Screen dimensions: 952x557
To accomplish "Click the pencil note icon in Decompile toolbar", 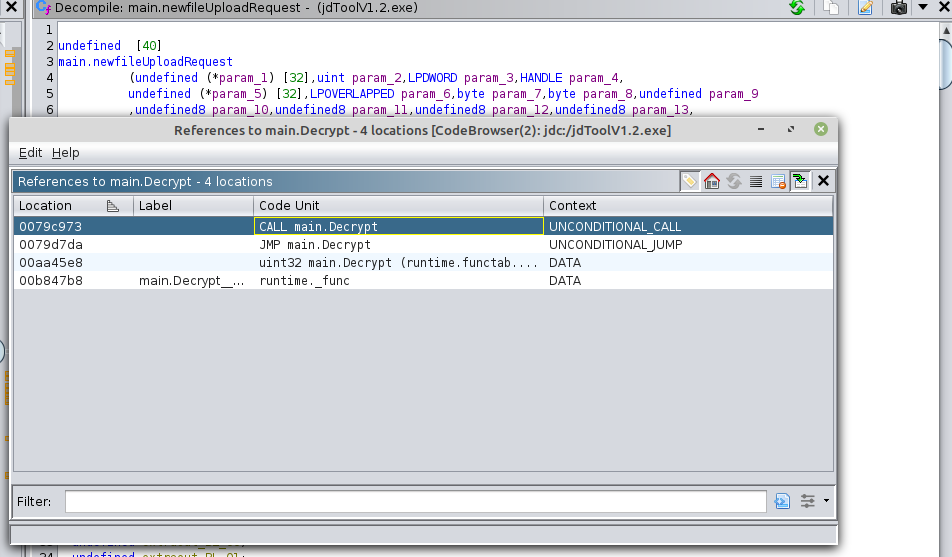I will (865, 8).
